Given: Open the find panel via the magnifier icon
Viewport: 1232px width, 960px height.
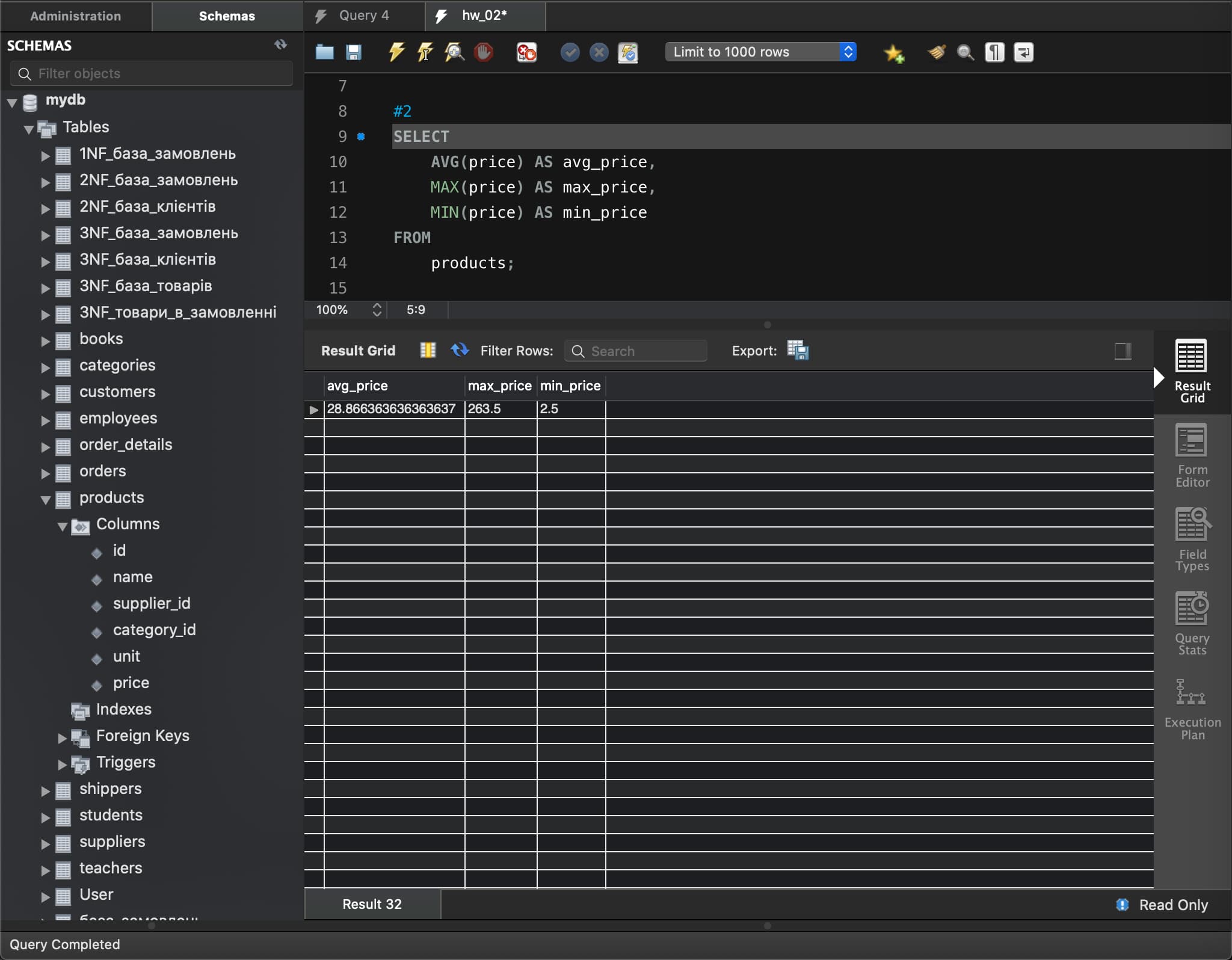Looking at the screenshot, I should pyautogui.click(x=966, y=52).
